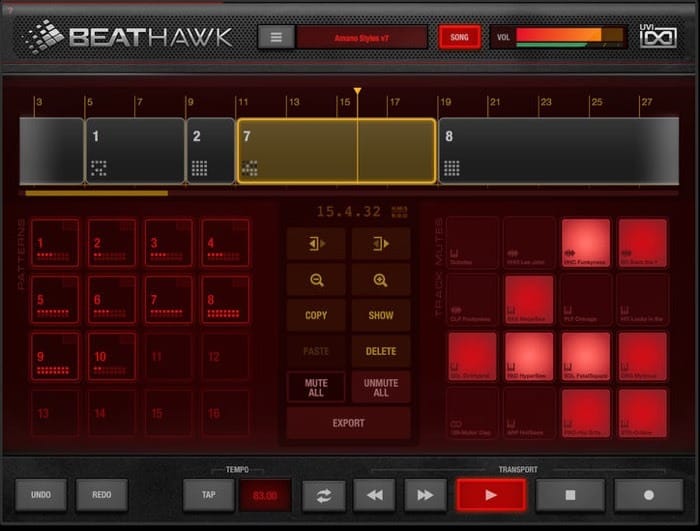The width and height of the screenshot is (700, 531).
Task: Click the rewind transport button
Action: pos(375,495)
